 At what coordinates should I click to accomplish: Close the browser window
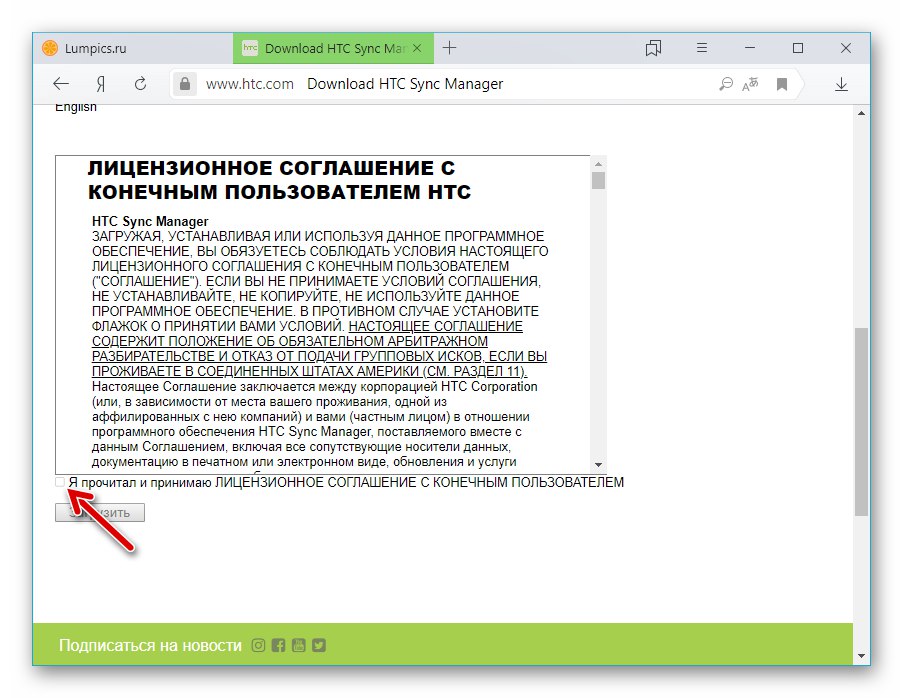(845, 48)
